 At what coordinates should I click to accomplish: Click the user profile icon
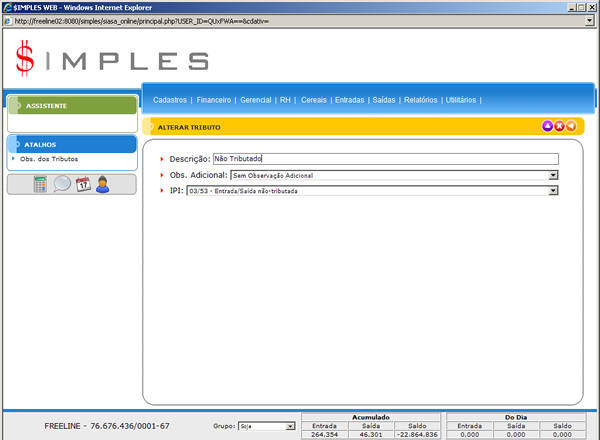(x=102, y=184)
